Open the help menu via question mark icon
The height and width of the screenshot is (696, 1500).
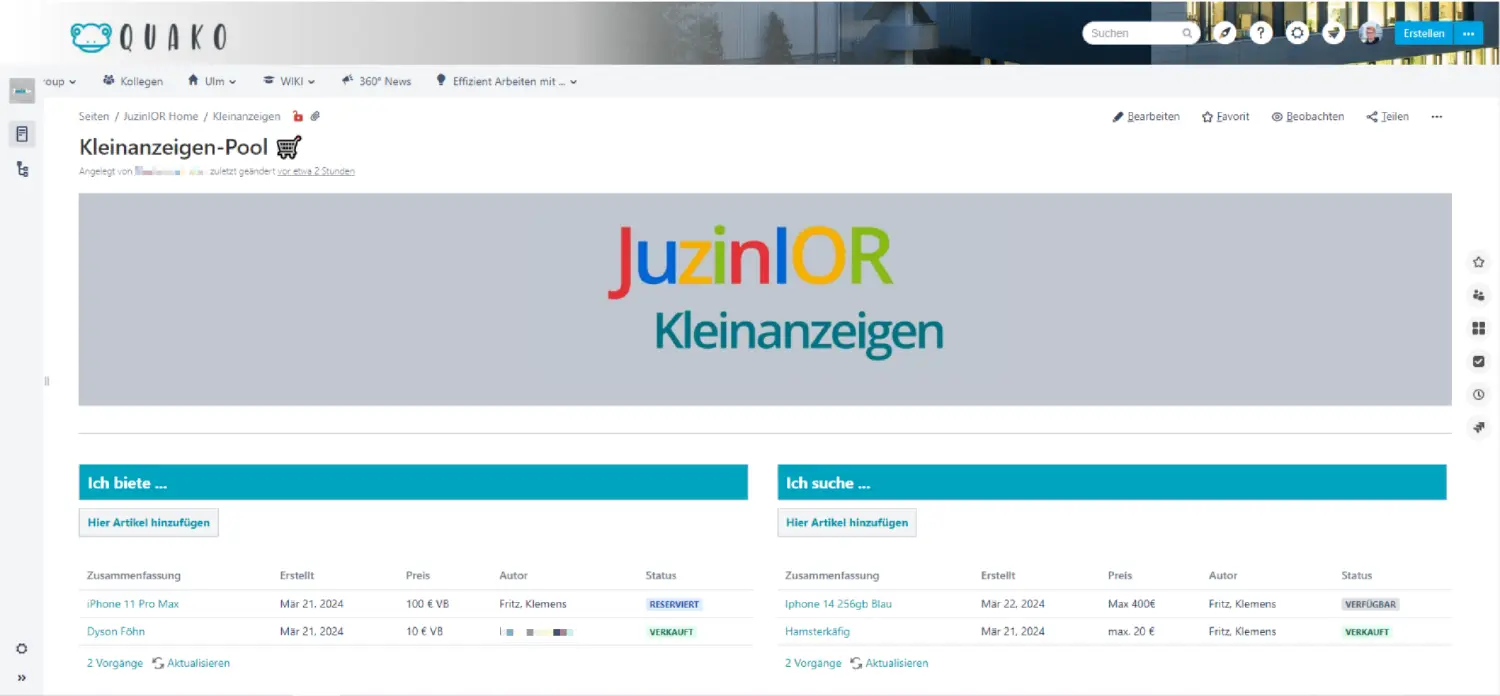pyautogui.click(x=1261, y=32)
